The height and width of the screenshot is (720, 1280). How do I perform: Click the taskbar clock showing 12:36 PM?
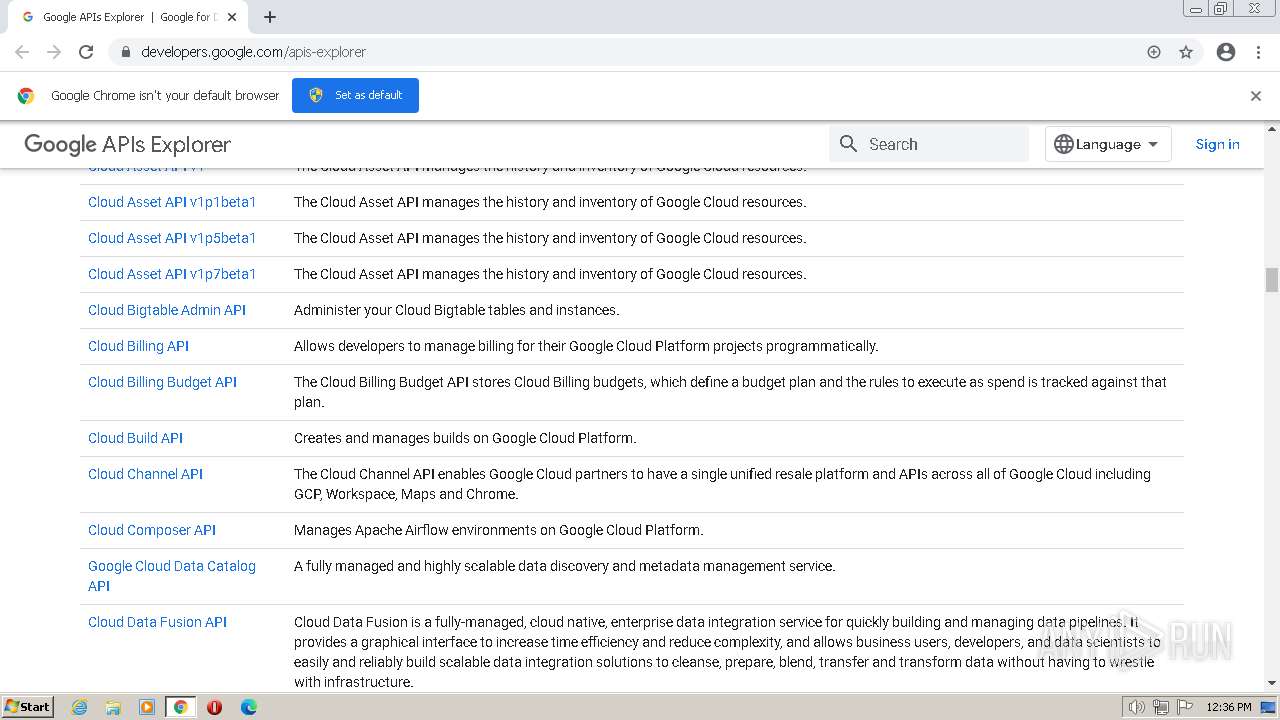tap(1229, 707)
